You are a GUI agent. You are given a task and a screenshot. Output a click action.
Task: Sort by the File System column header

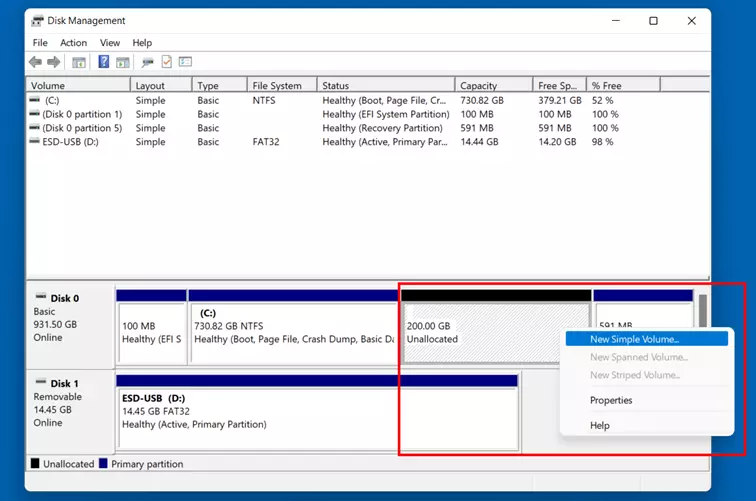(x=280, y=86)
